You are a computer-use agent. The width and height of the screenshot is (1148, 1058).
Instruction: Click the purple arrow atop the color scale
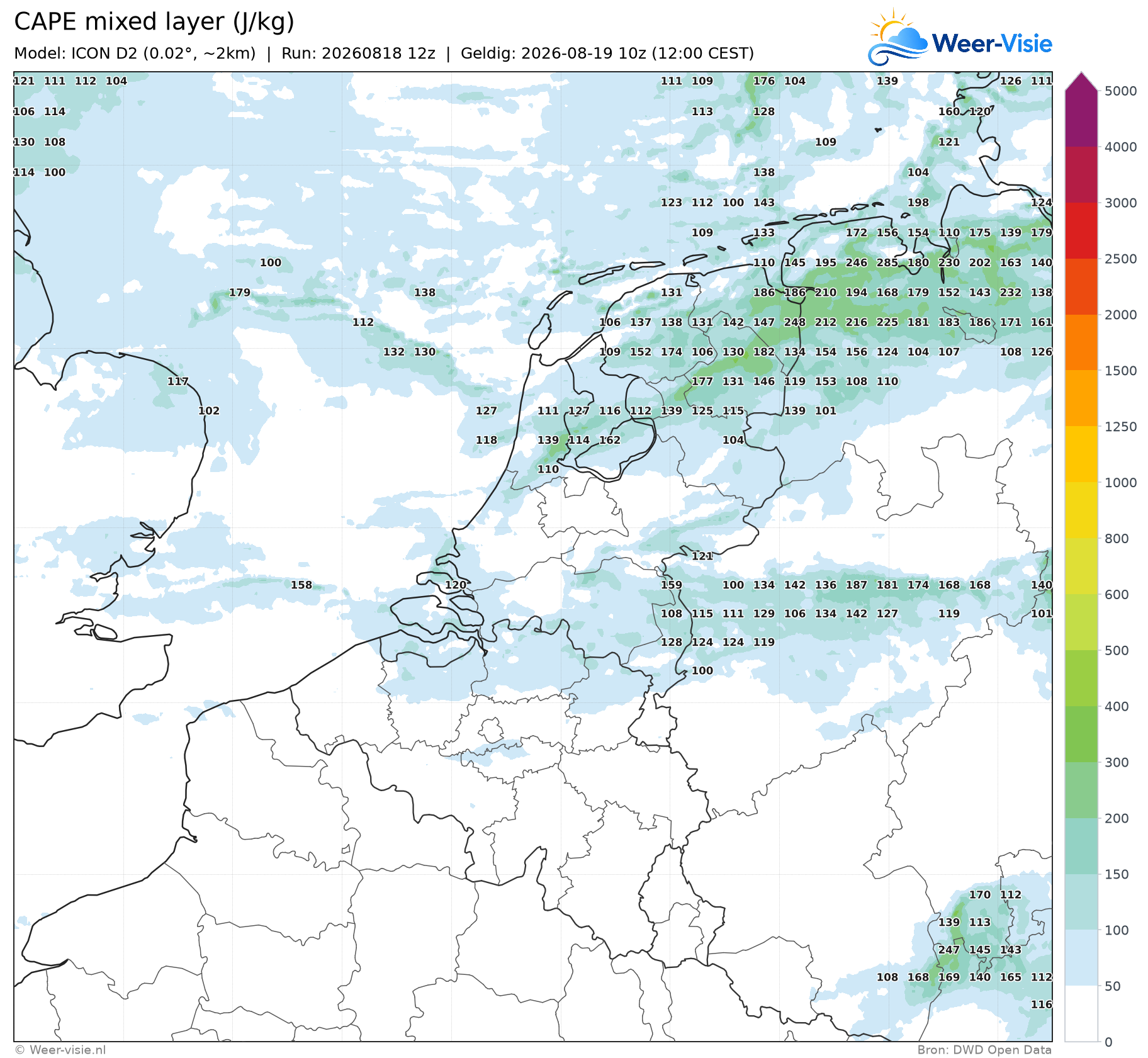pyautogui.click(x=1081, y=82)
